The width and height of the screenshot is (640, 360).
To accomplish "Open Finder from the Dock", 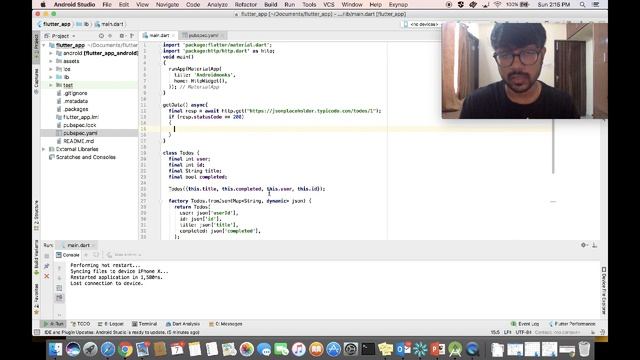I will 56,349.
